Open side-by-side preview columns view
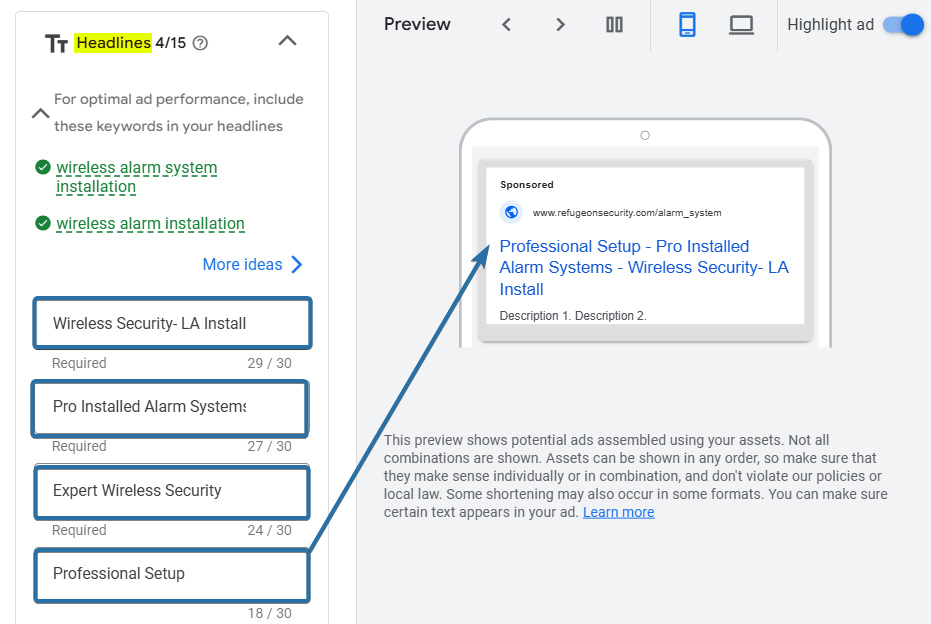 point(615,25)
